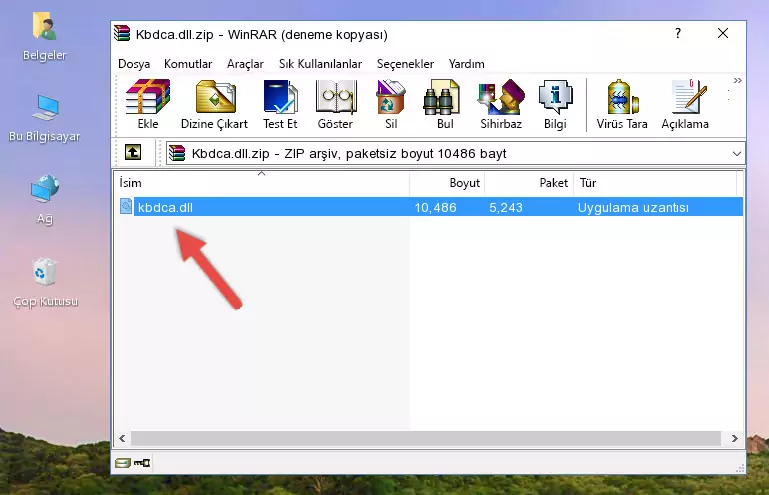Sort by Boyut column header
Screen dimensions: 769x495
click(447, 183)
